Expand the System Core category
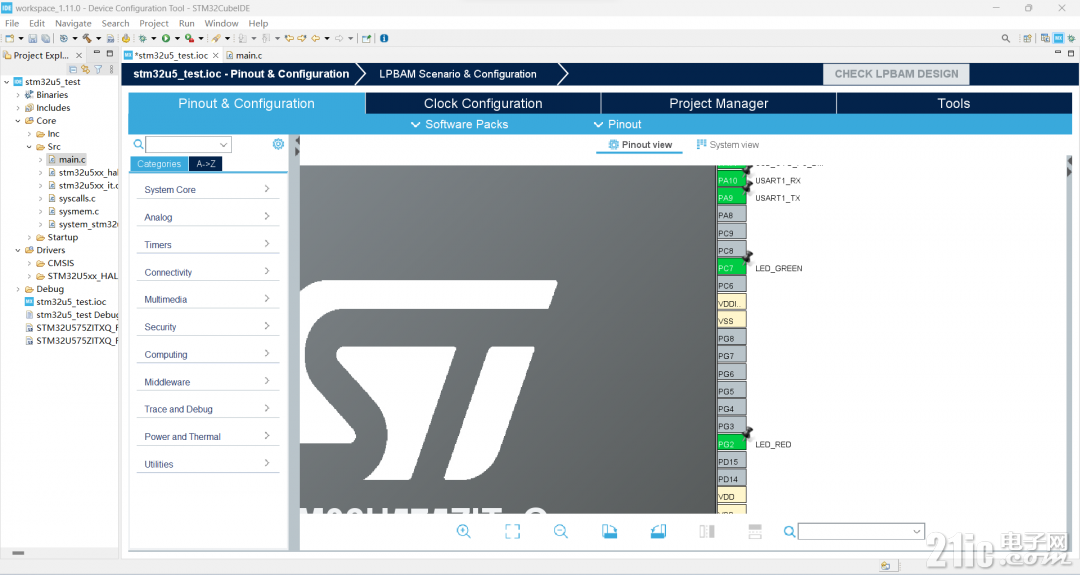The width and height of the screenshot is (1080, 575). click(207, 189)
